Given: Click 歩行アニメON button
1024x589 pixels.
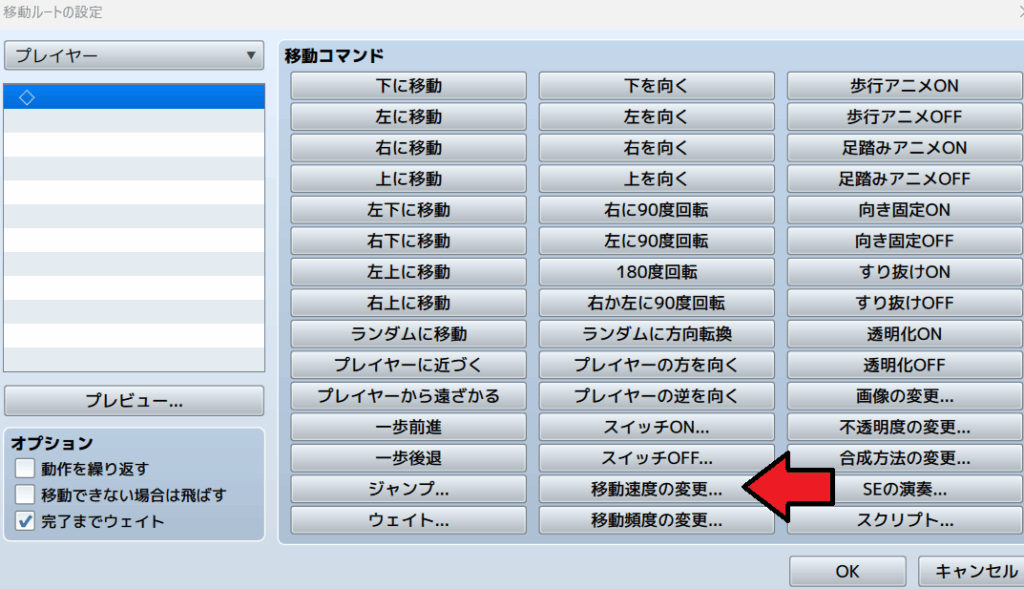Looking at the screenshot, I should pyautogui.click(x=905, y=86).
